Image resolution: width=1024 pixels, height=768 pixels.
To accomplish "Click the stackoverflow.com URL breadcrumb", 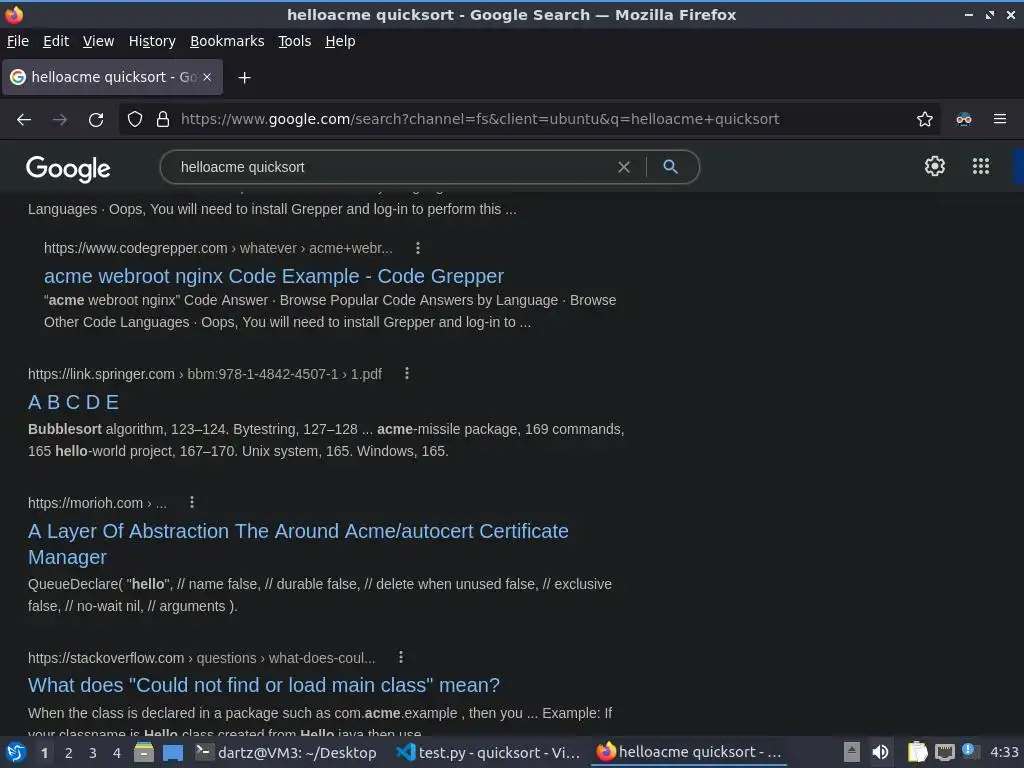I will (x=202, y=658).
